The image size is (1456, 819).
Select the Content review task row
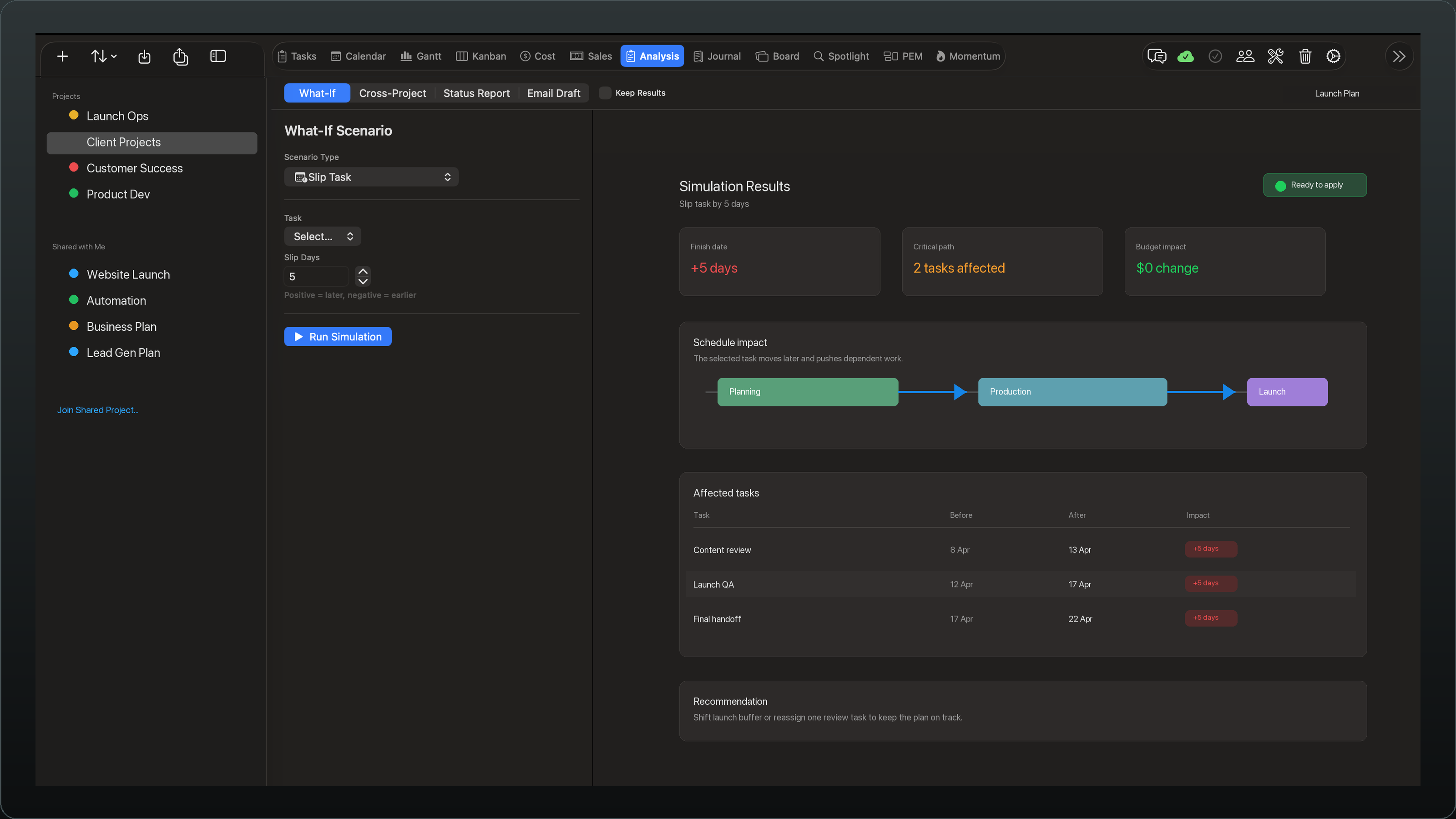(x=1021, y=550)
